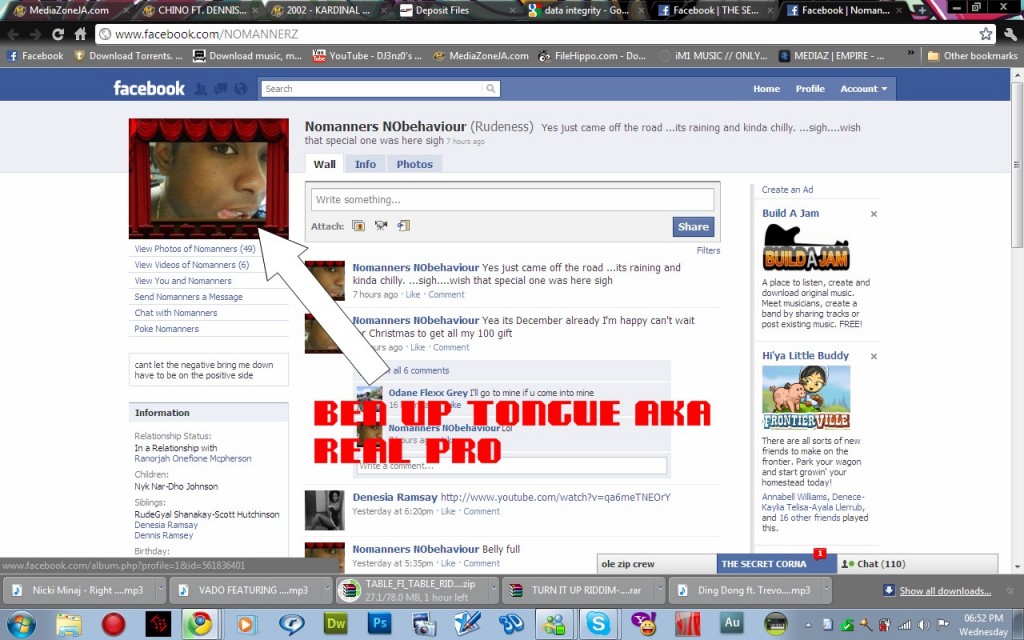Viewport: 1024px width, 640px height.
Task: Close the Hi'ya Little Buddy ad
Action: [873, 356]
